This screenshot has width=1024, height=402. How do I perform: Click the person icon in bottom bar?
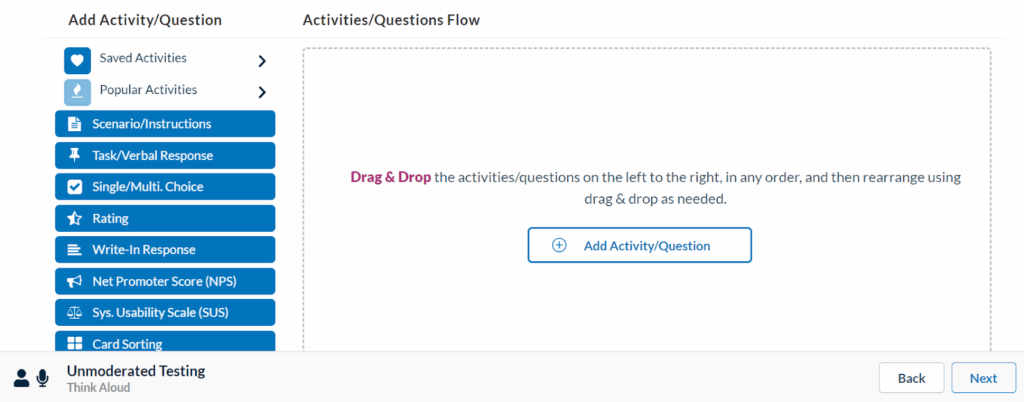21,378
